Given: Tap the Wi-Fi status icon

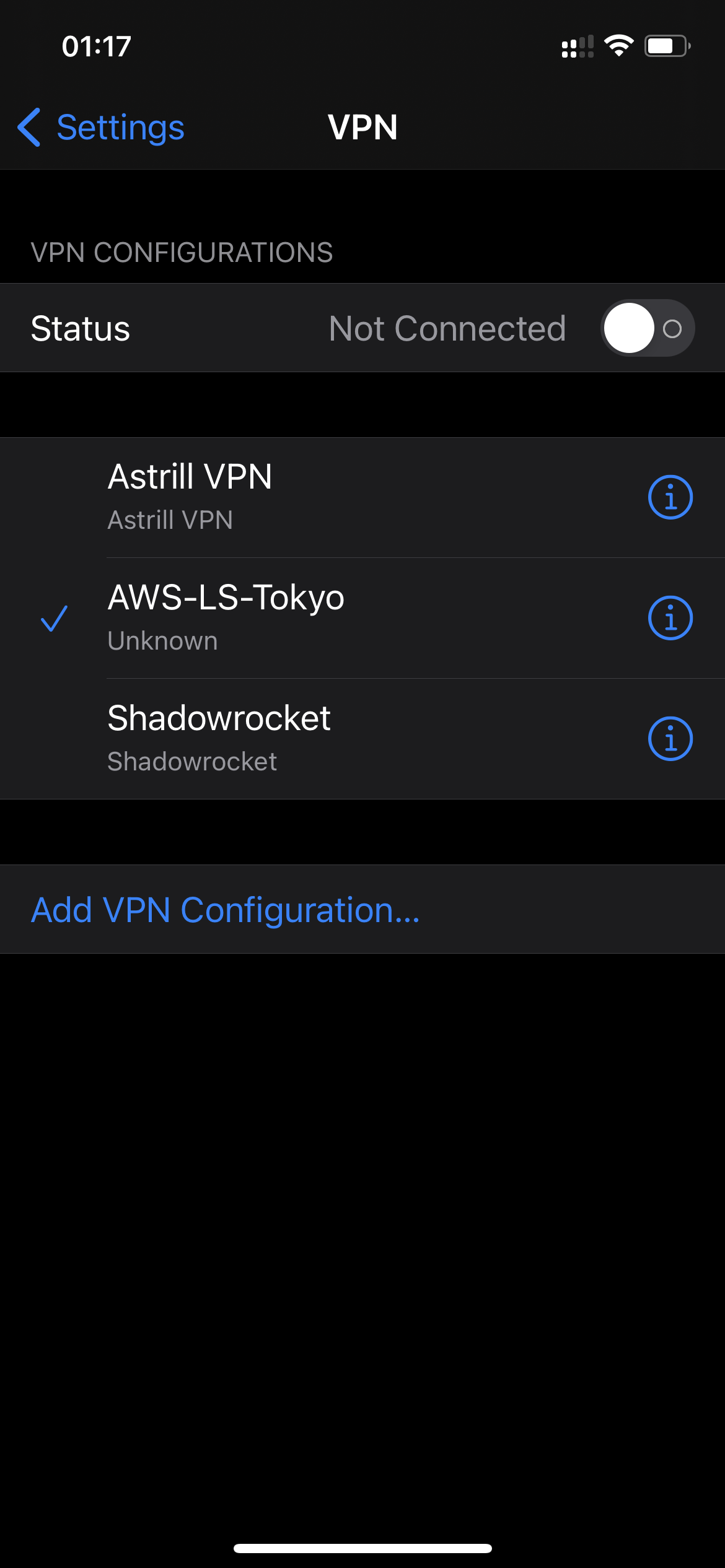Looking at the screenshot, I should coord(618,46).
